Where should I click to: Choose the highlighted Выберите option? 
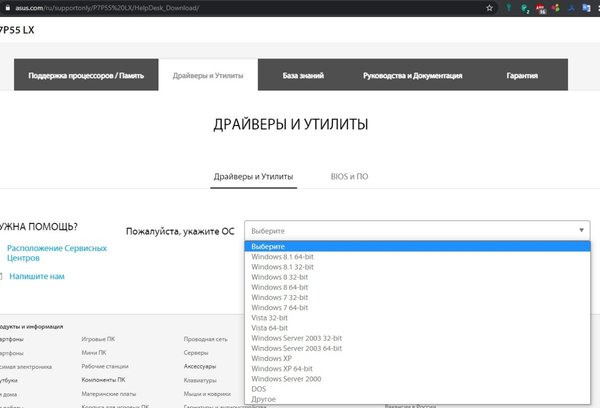[417, 246]
